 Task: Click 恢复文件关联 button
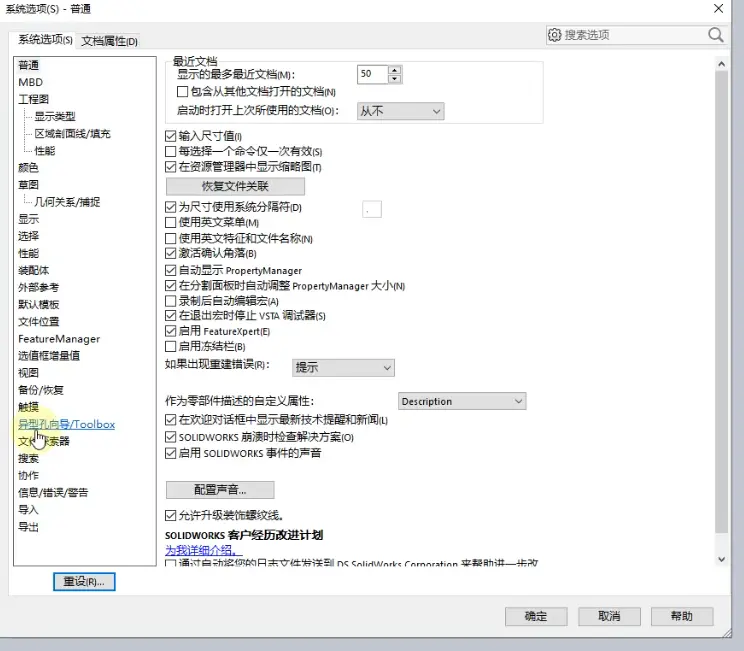point(235,186)
